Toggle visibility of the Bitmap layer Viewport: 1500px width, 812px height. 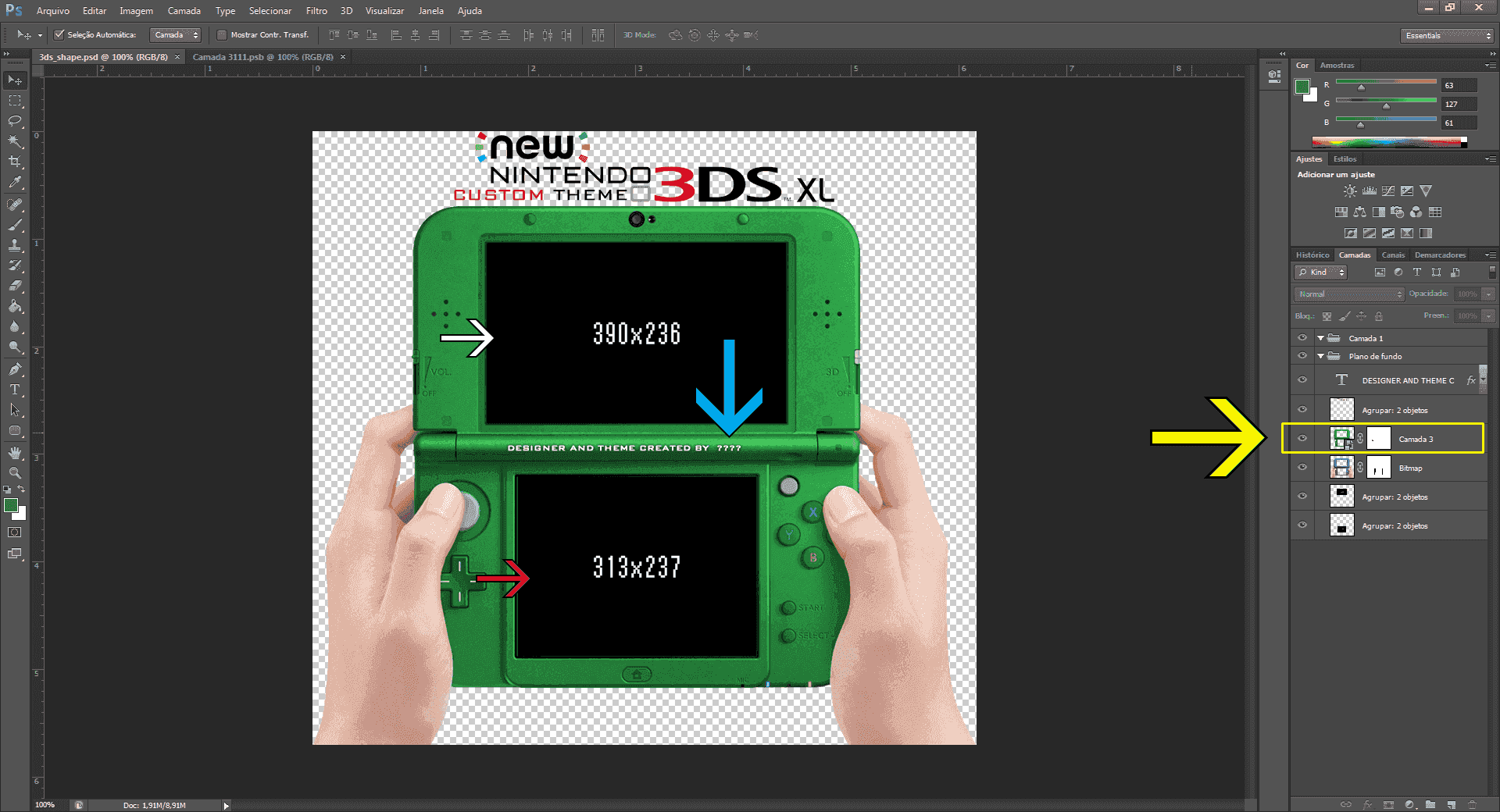1302,468
